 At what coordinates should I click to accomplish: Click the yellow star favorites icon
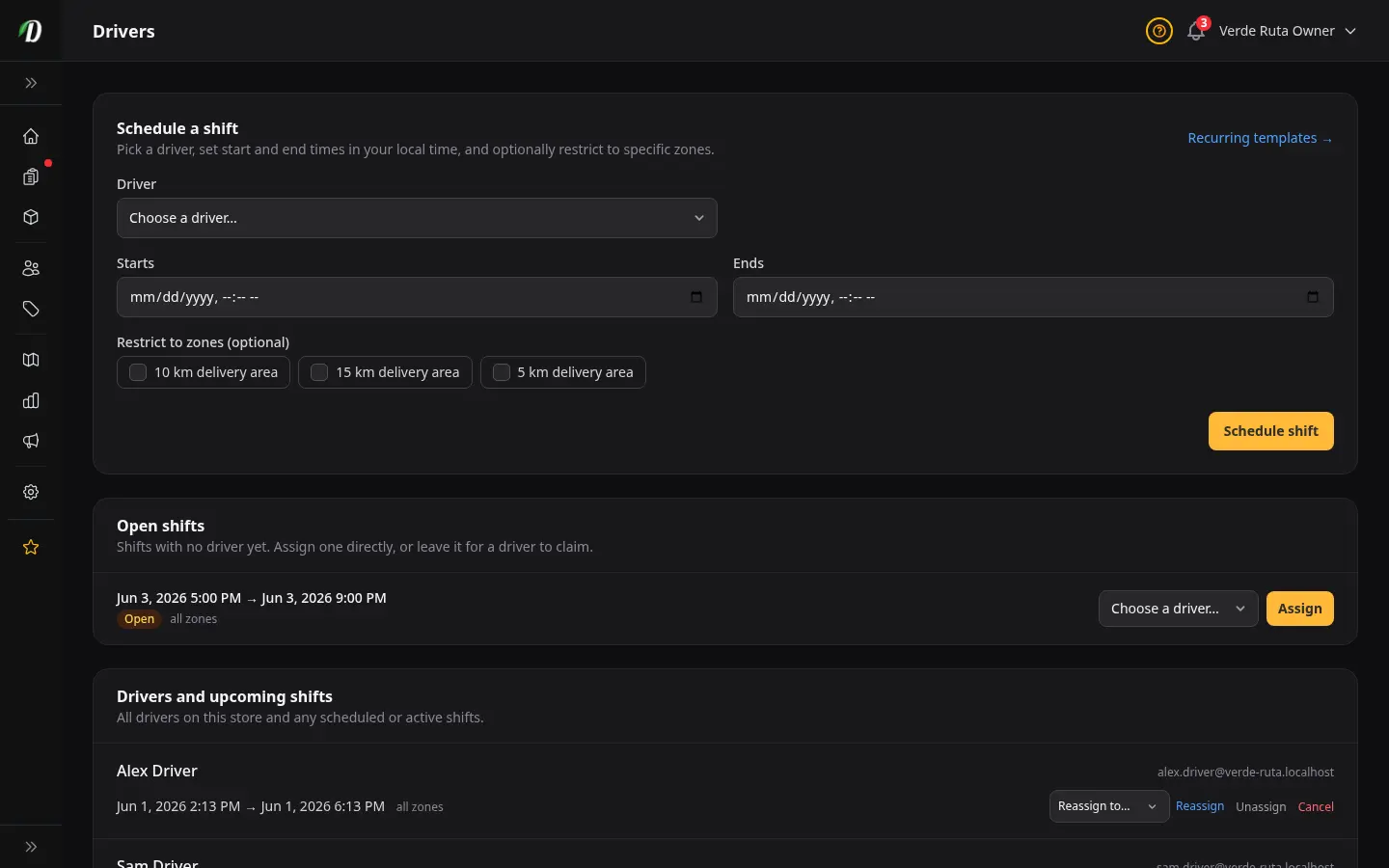31,547
